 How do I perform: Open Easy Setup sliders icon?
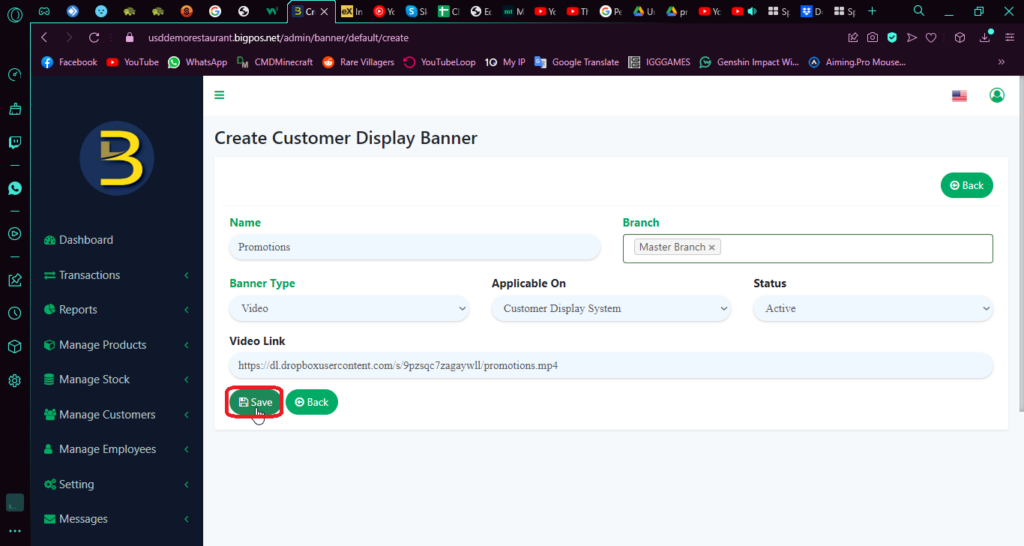(x=1010, y=38)
